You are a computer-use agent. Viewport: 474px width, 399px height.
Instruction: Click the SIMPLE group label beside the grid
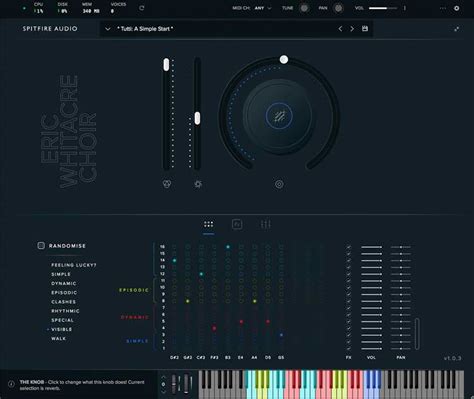click(137, 341)
